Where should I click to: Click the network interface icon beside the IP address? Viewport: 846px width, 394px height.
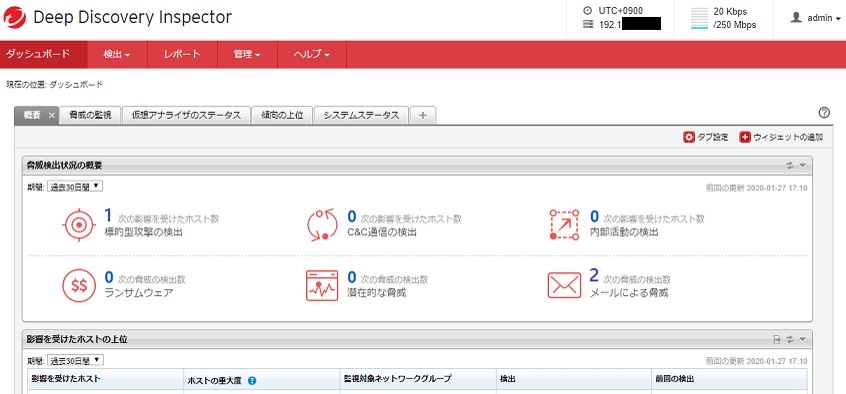click(588, 24)
